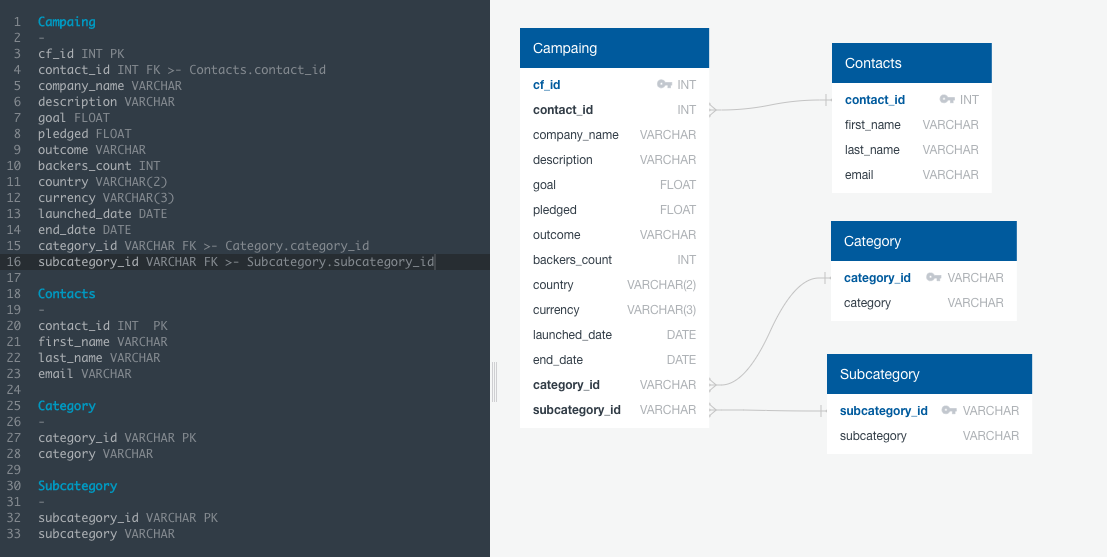The image size is (1107, 557).
Task: Click code line description VARCHAR
Action: coord(107,102)
